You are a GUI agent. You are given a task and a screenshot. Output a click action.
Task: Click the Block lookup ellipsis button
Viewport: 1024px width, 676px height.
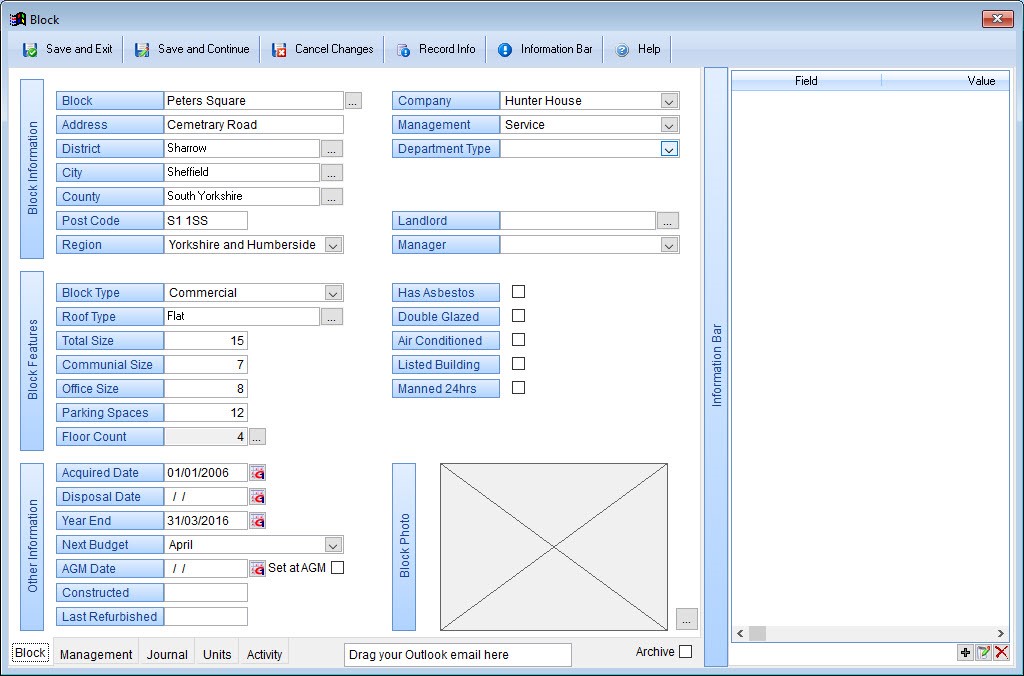click(x=353, y=101)
